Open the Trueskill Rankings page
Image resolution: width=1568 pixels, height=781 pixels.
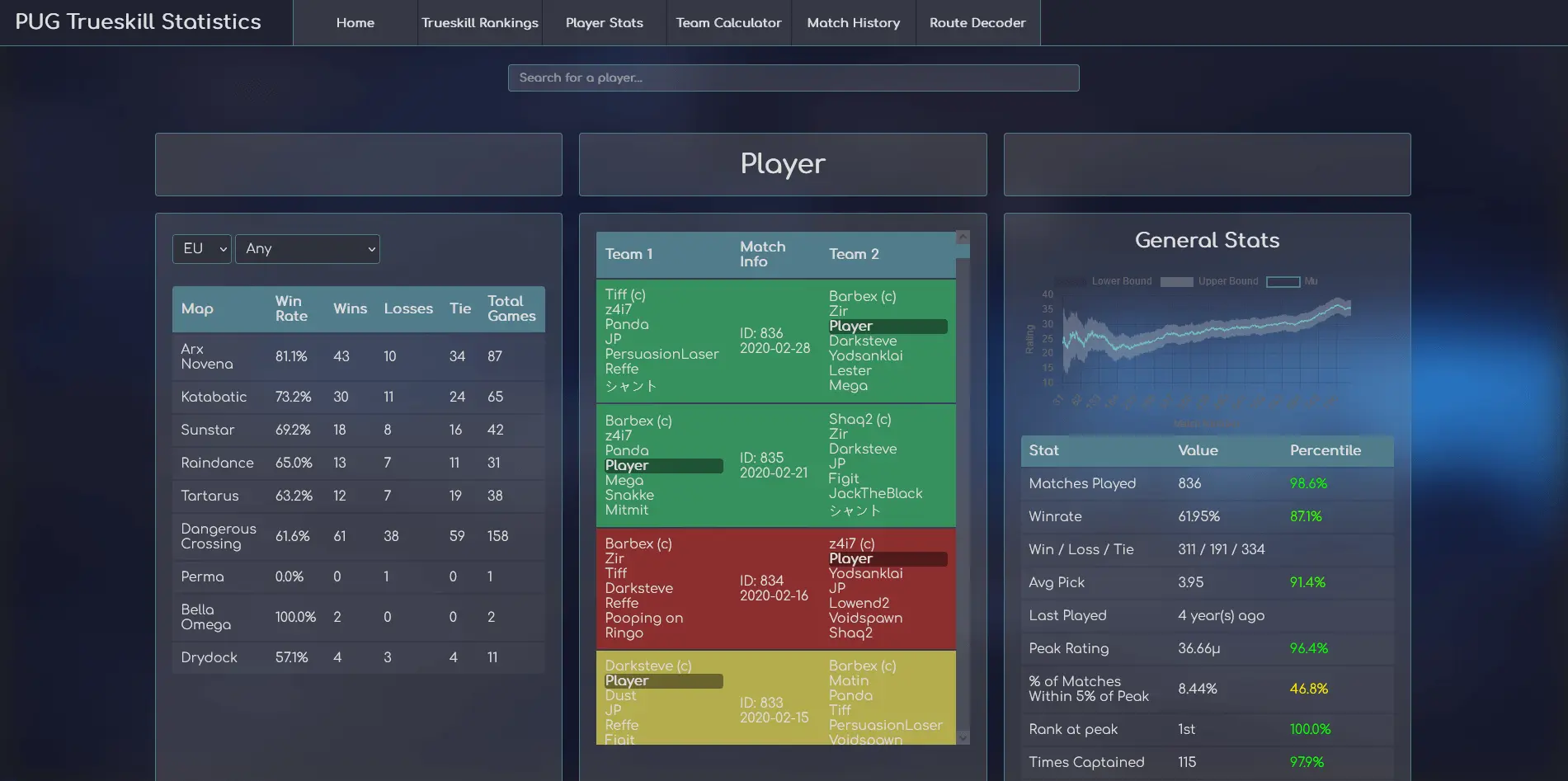pyautogui.click(x=479, y=22)
